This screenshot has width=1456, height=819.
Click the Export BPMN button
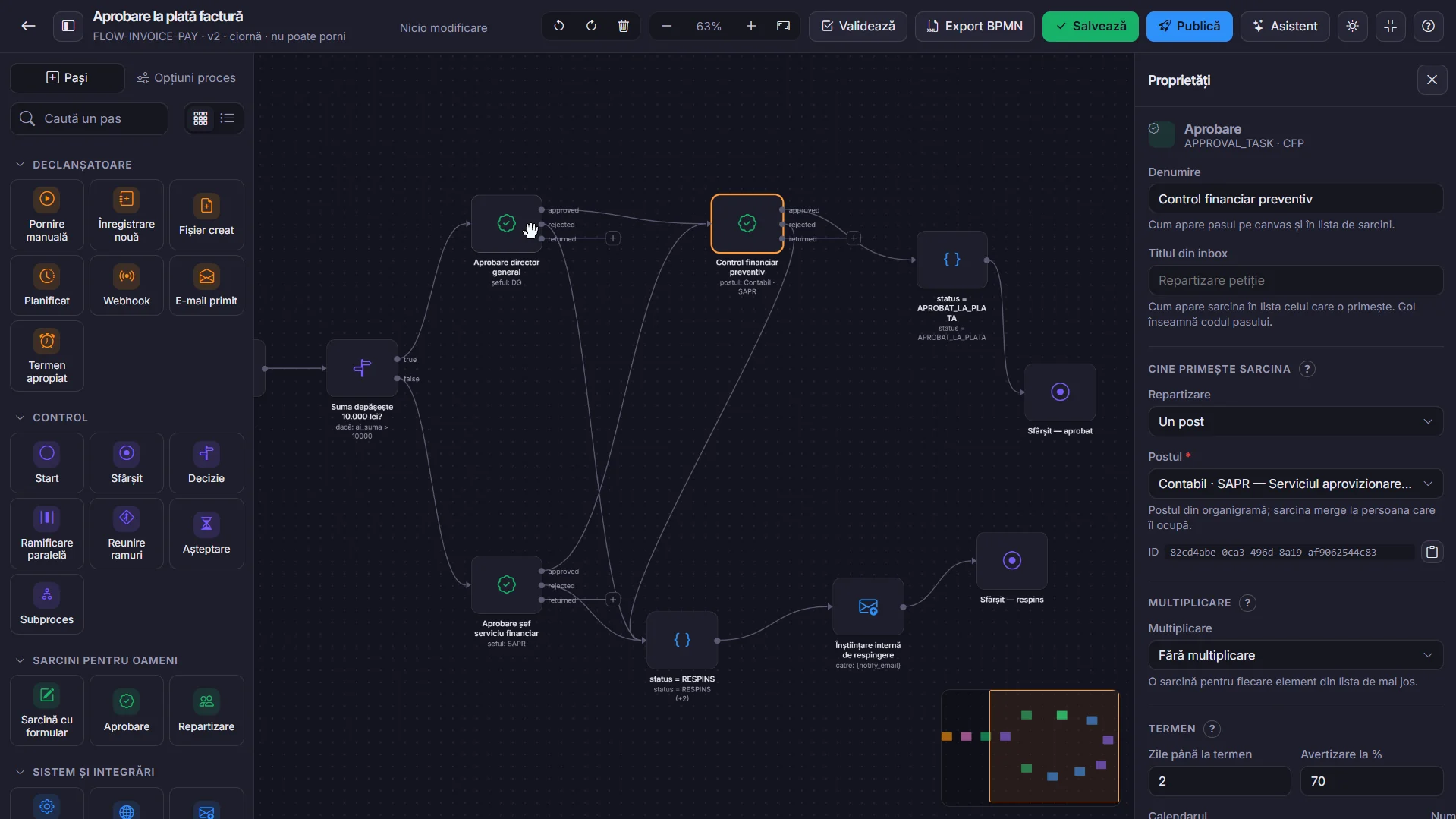[975, 26]
